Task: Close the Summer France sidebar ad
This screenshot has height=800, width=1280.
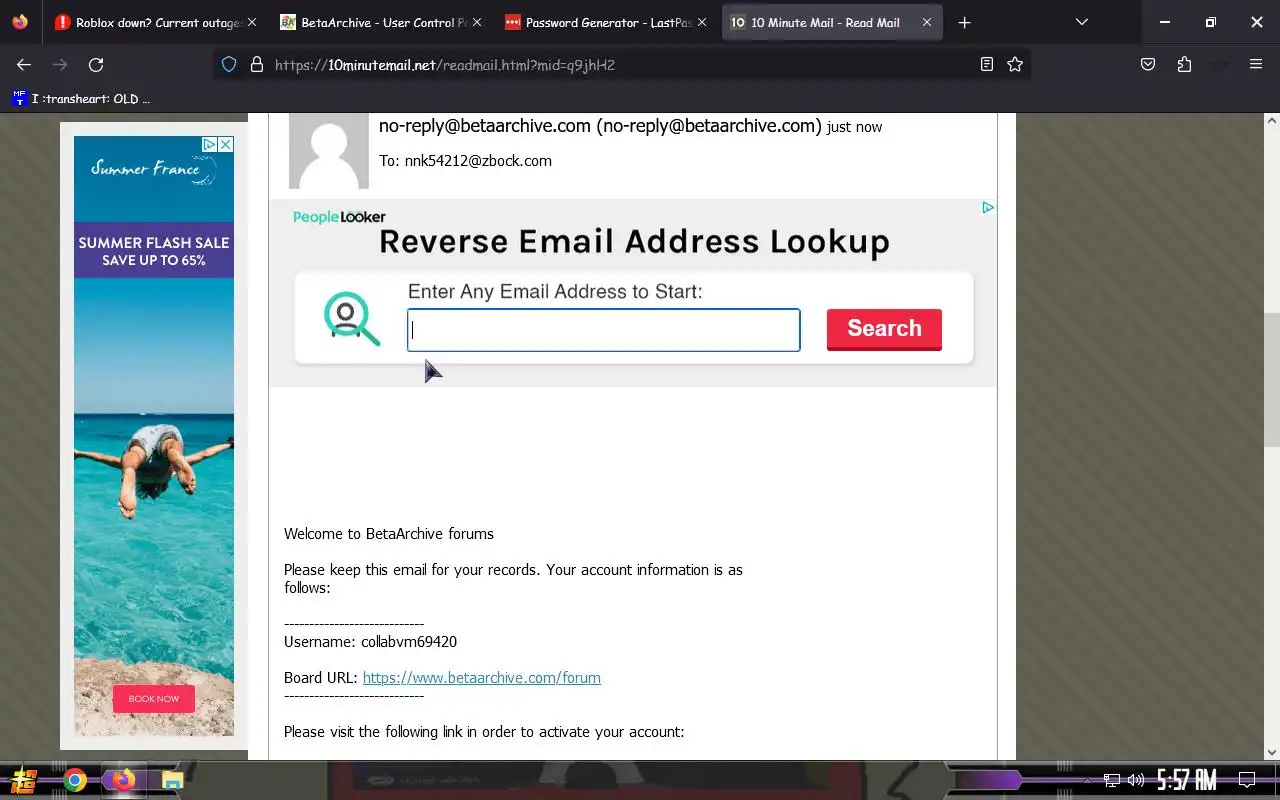Action: click(x=226, y=144)
